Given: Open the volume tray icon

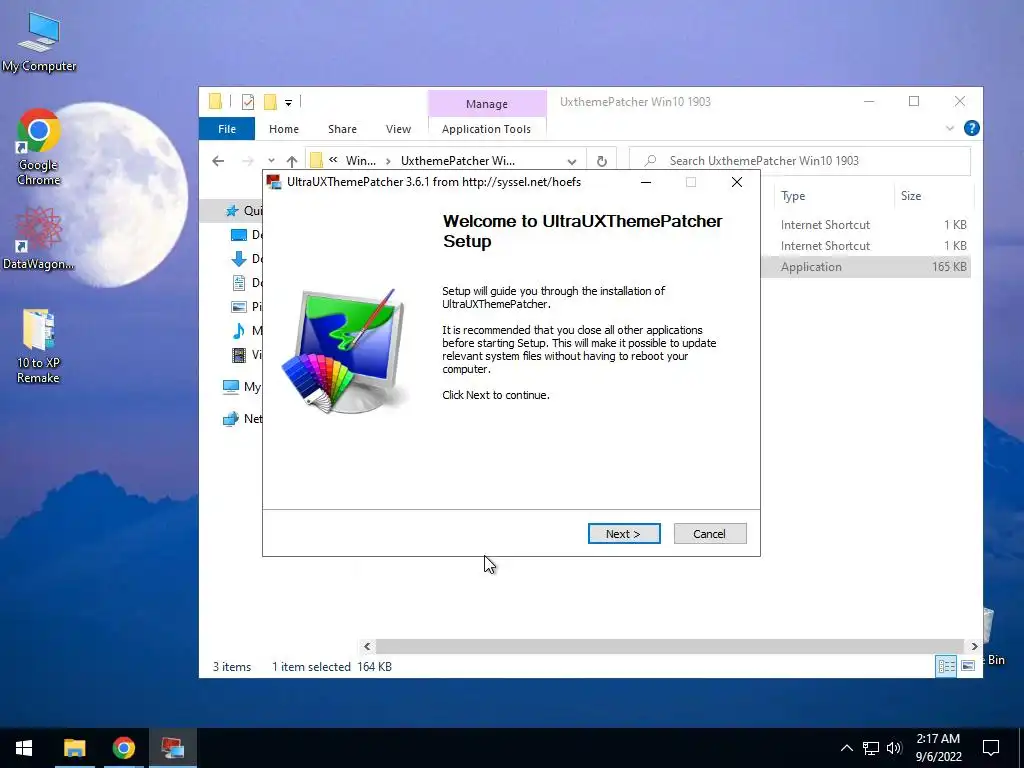Looking at the screenshot, I should point(894,748).
